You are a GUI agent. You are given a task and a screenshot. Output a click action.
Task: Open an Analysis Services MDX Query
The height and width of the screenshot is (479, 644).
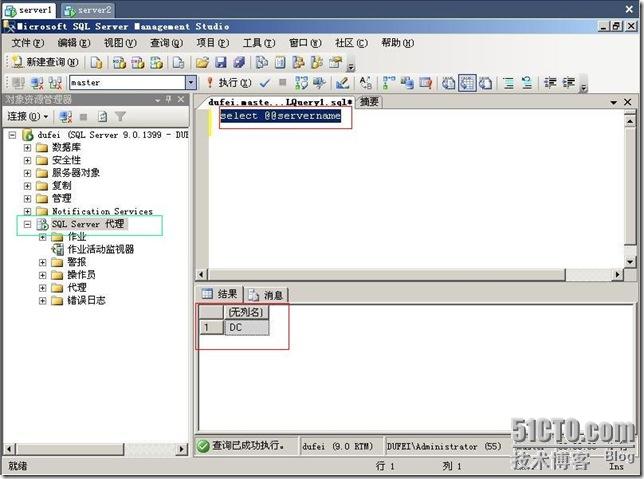(120, 62)
